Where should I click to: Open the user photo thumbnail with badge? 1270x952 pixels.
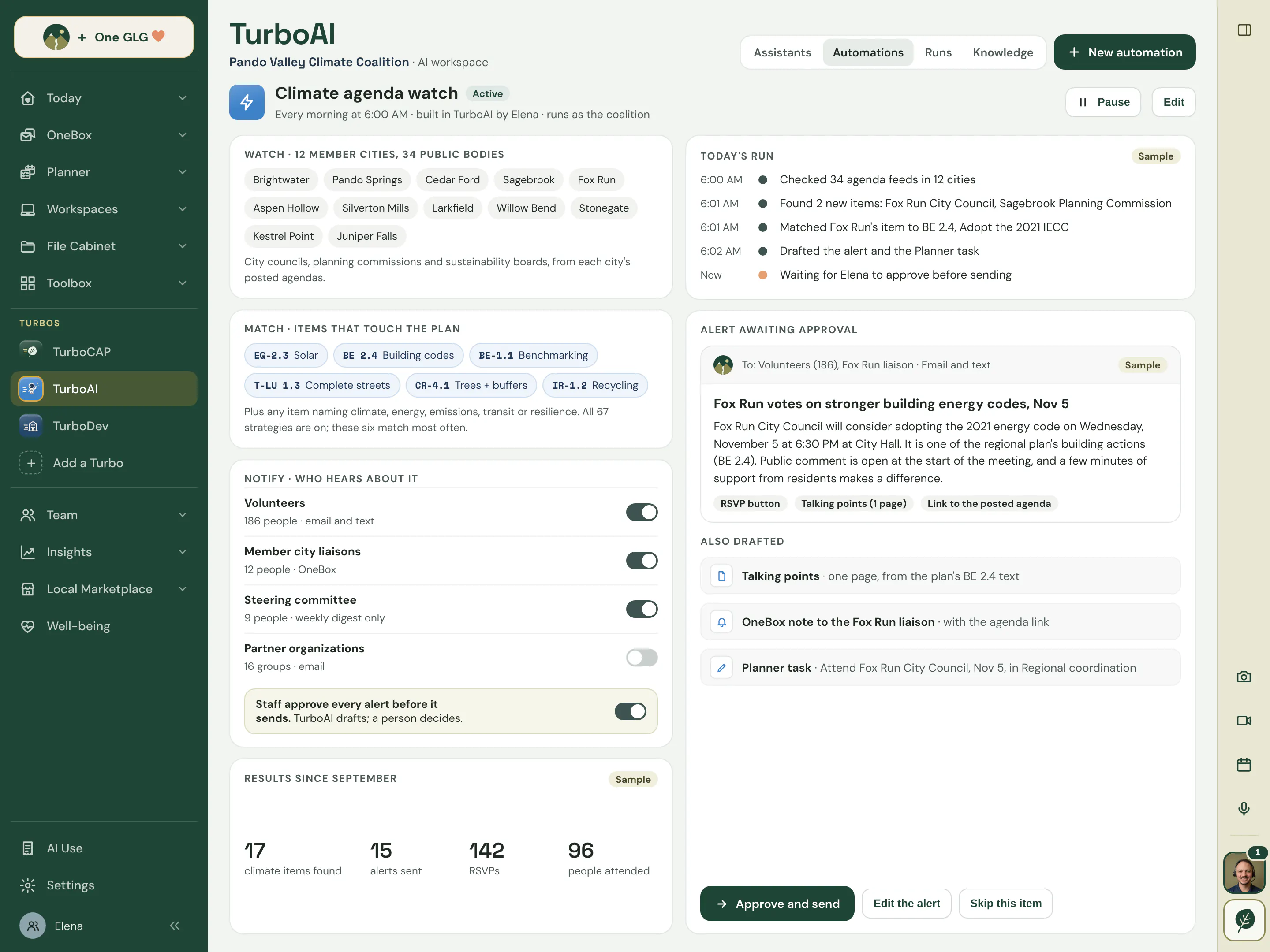pyautogui.click(x=1244, y=872)
